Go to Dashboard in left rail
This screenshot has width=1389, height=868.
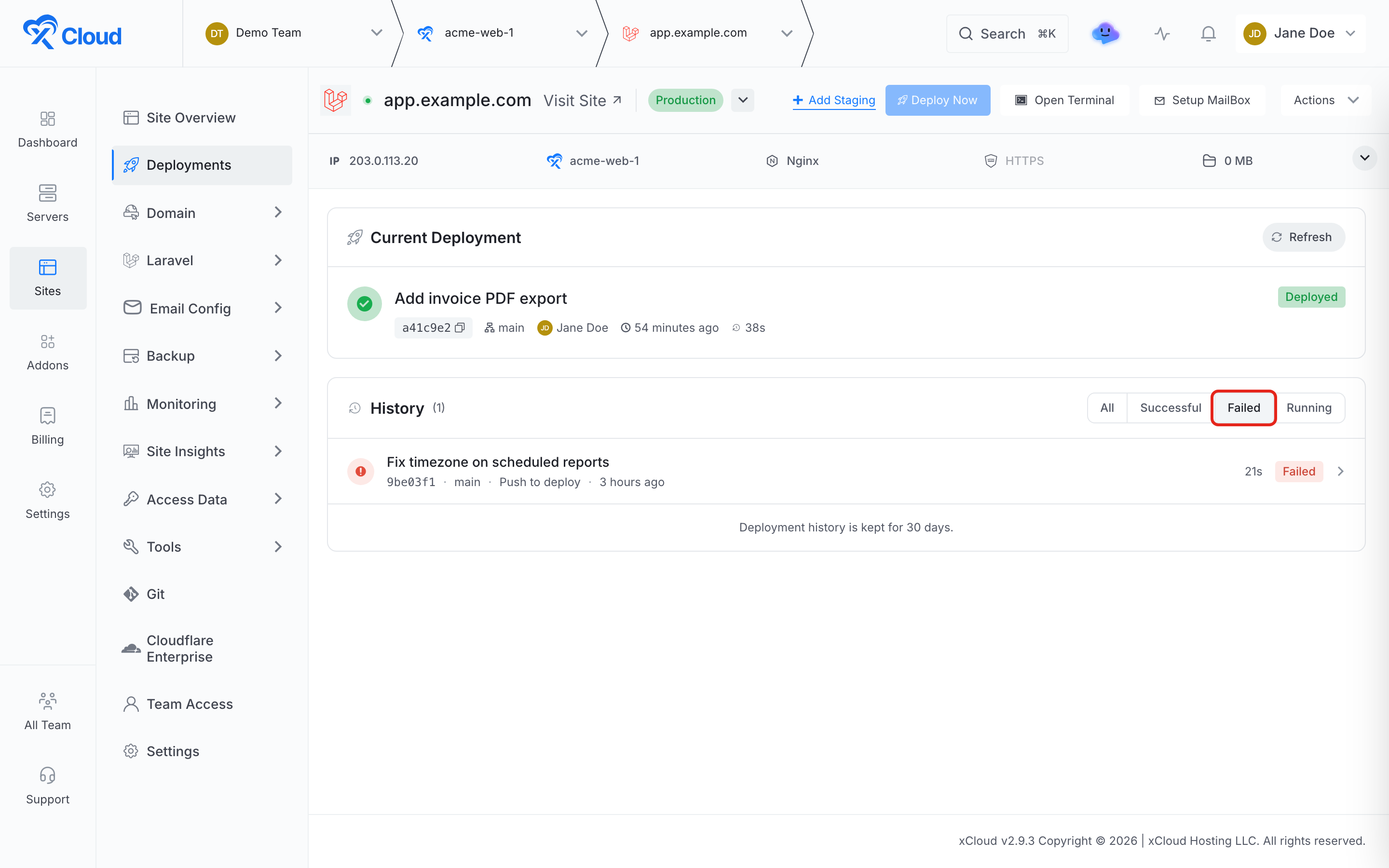click(x=48, y=130)
